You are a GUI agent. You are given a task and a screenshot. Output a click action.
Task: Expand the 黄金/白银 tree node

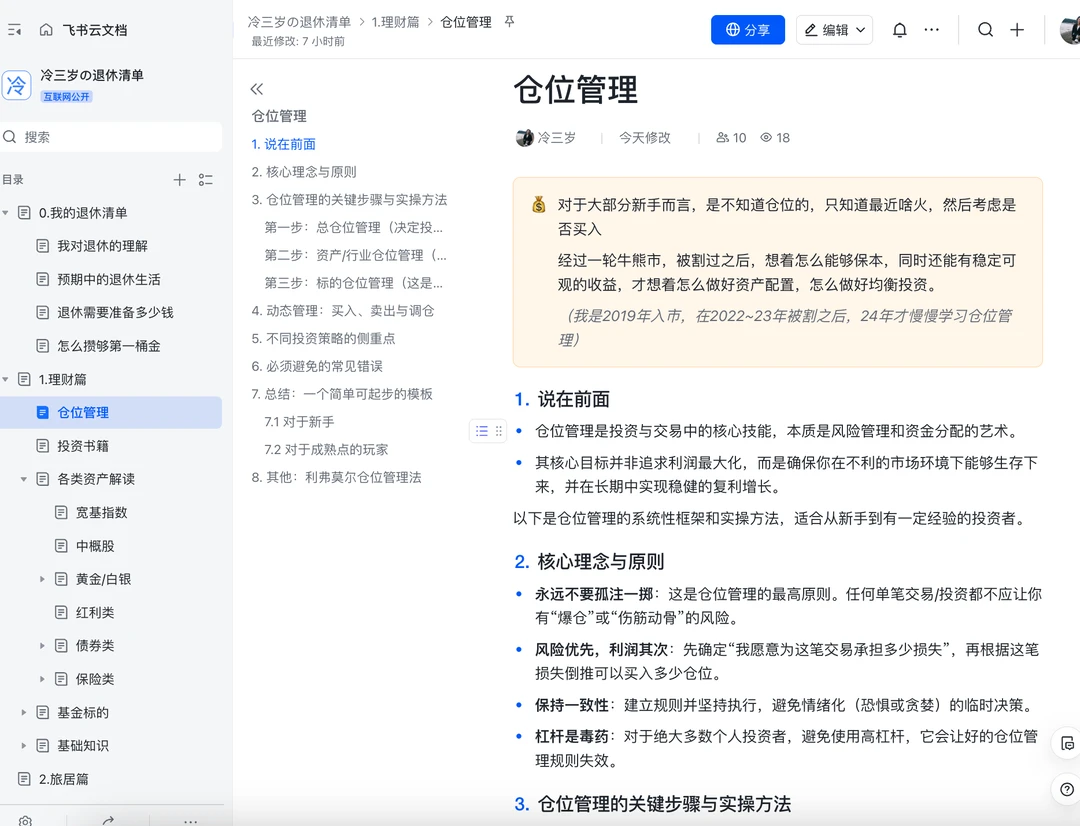pyautogui.click(x=42, y=579)
